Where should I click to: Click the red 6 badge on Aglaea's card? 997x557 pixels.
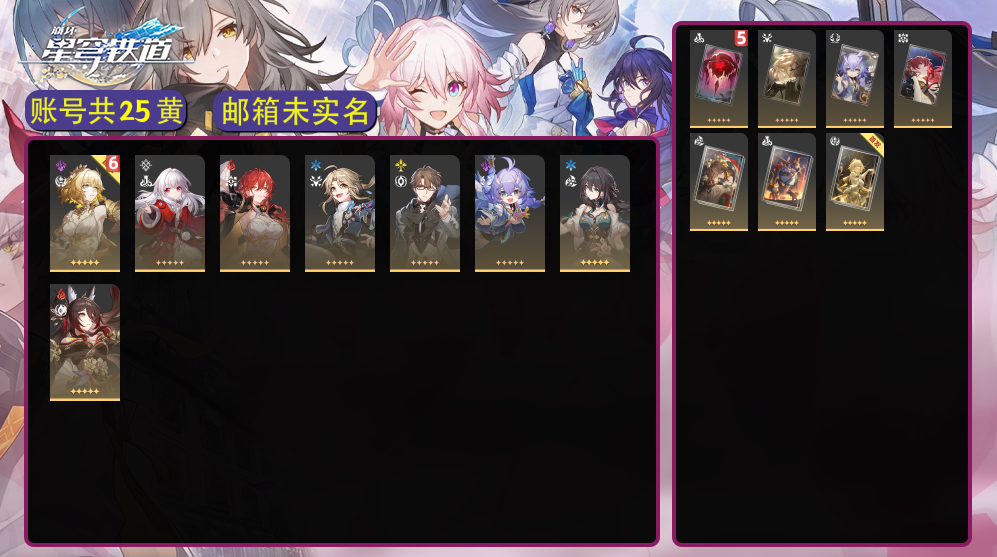tap(113, 163)
